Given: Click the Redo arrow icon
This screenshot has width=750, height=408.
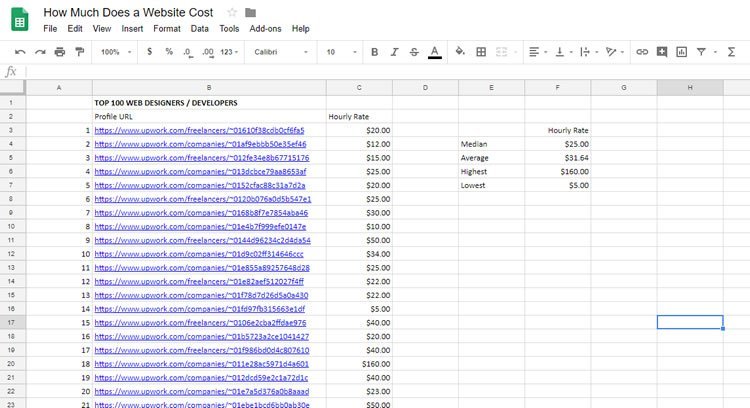Looking at the screenshot, I should click(x=40, y=52).
